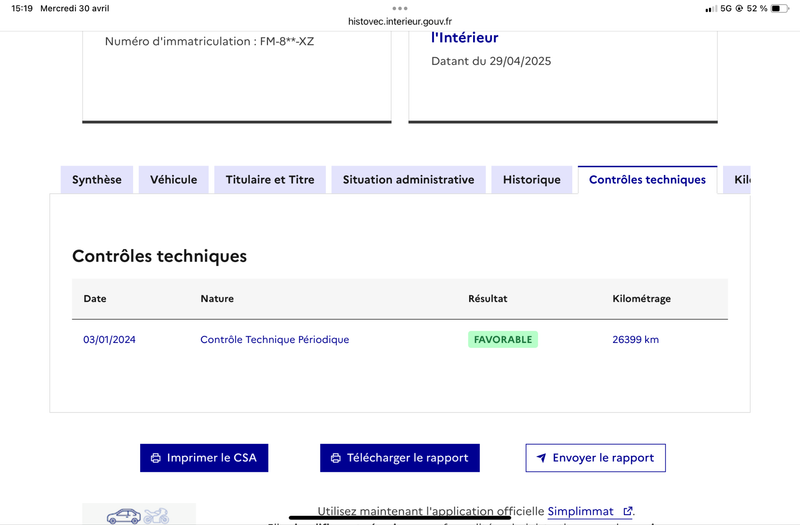Click the printer icon in Télécharger le rapport

pos(336,458)
